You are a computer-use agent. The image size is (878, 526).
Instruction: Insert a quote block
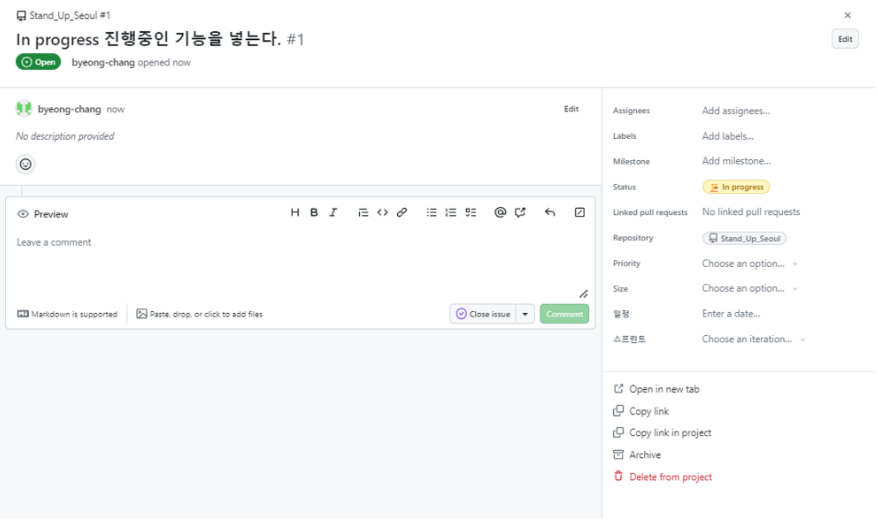[364, 213]
